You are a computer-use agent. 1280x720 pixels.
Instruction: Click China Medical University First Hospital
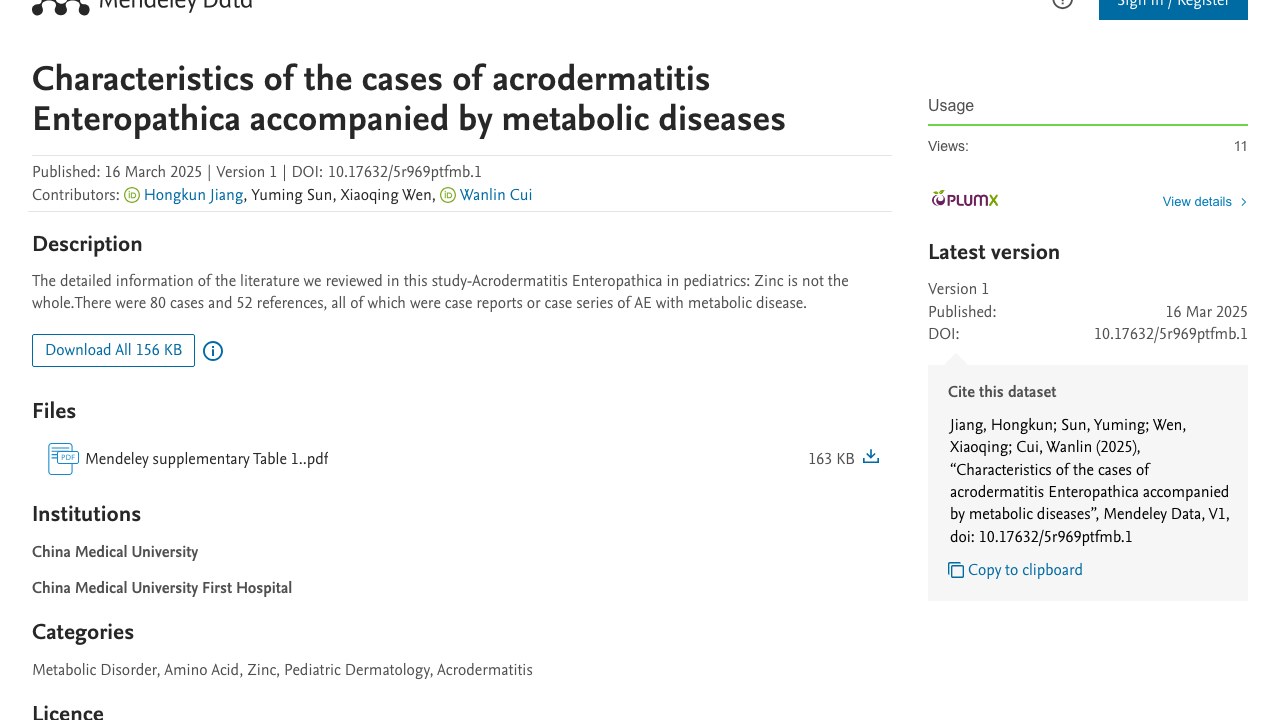pyautogui.click(x=162, y=588)
